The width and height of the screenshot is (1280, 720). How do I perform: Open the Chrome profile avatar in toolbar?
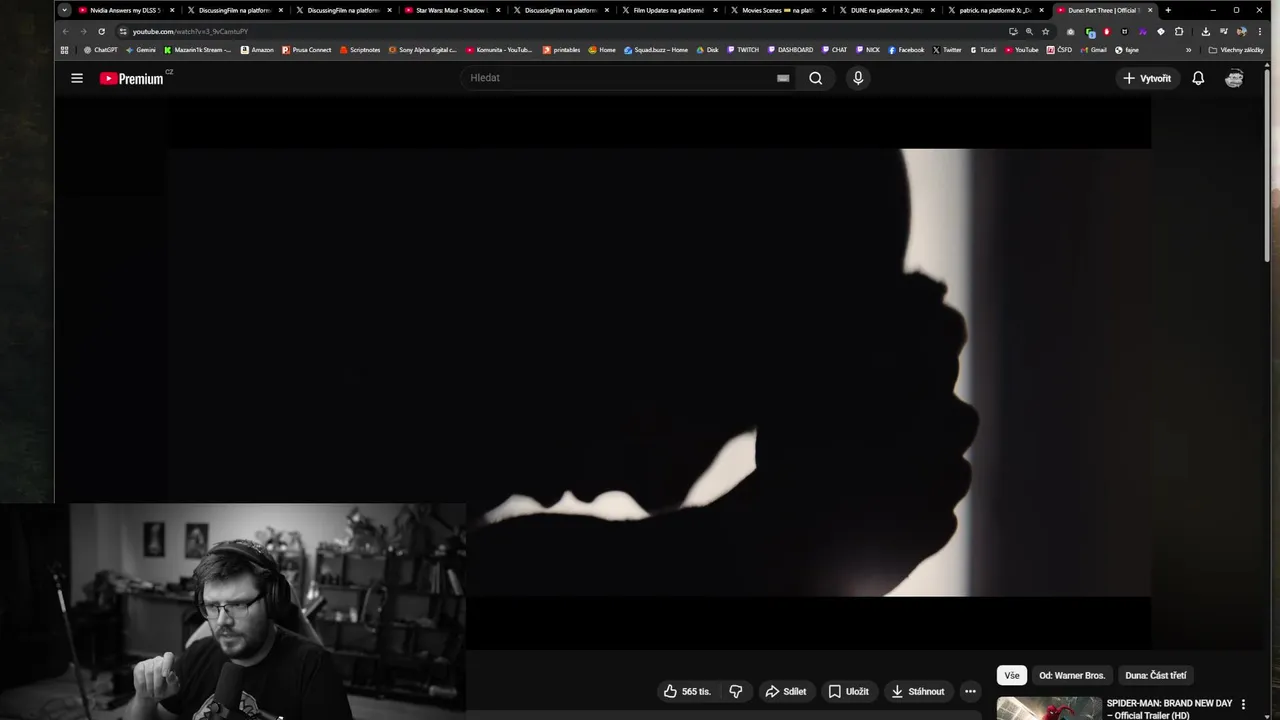[1241, 31]
